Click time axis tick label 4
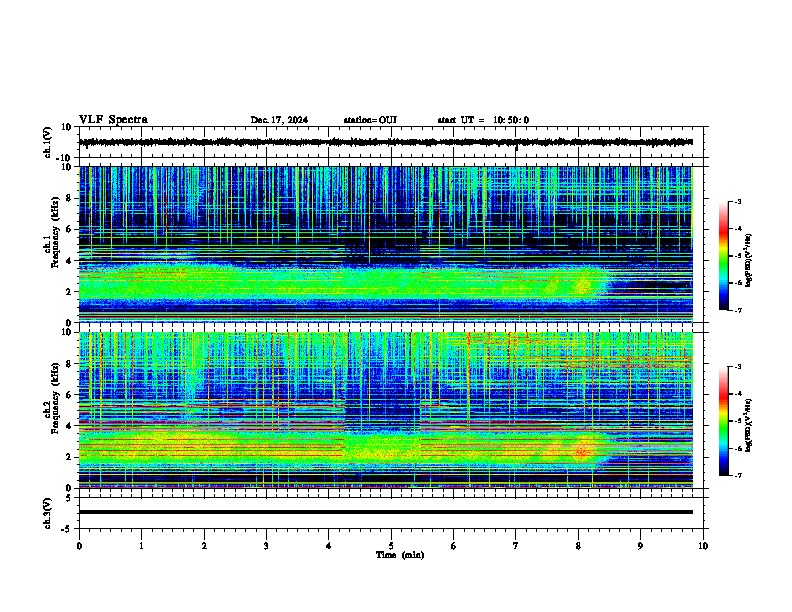The image size is (792, 612). (329, 546)
